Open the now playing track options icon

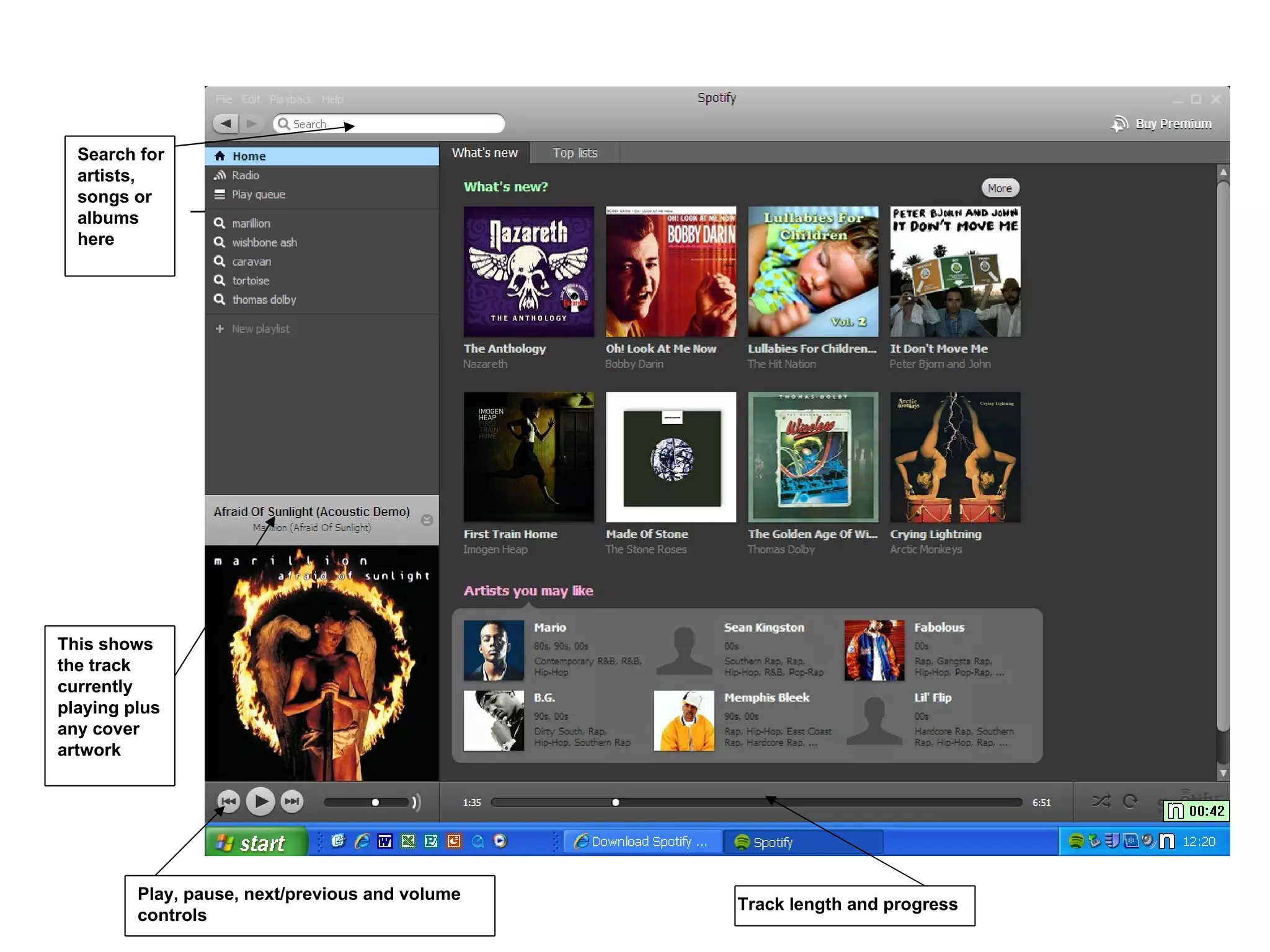[427, 521]
